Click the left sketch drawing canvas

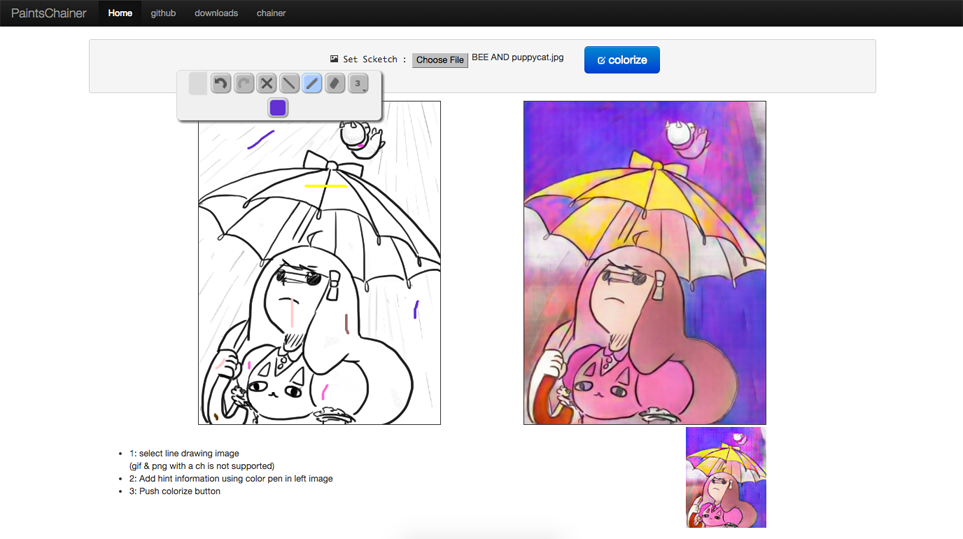pyautogui.click(x=319, y=263)
